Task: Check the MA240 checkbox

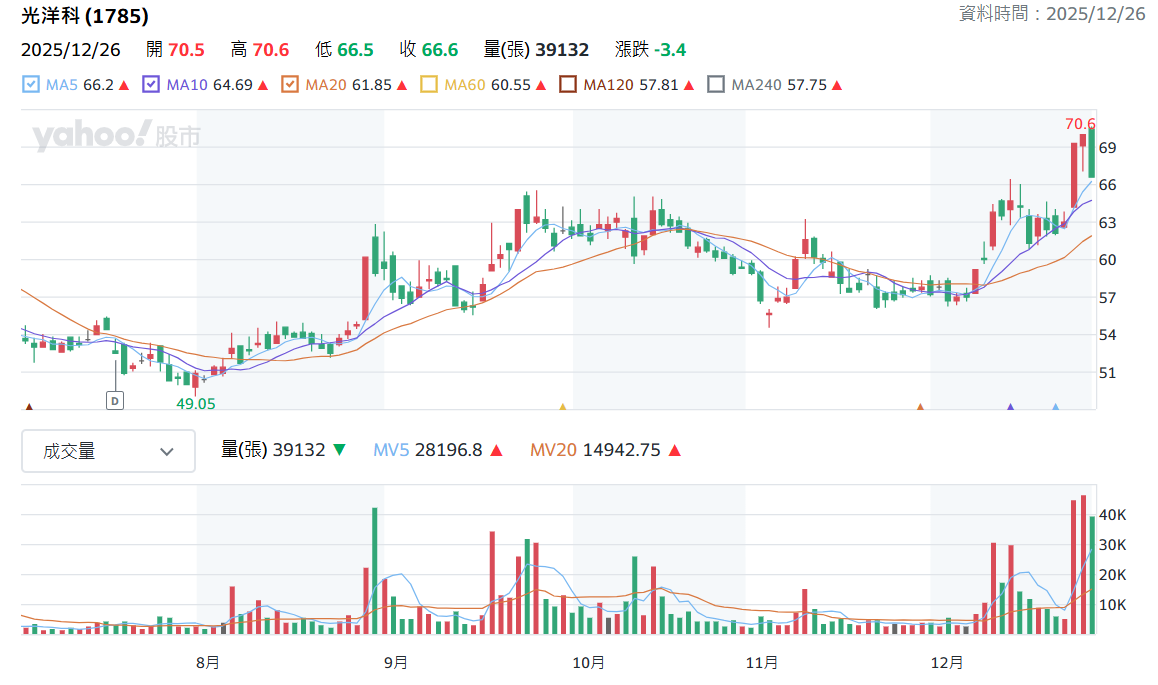Action: 716,84
